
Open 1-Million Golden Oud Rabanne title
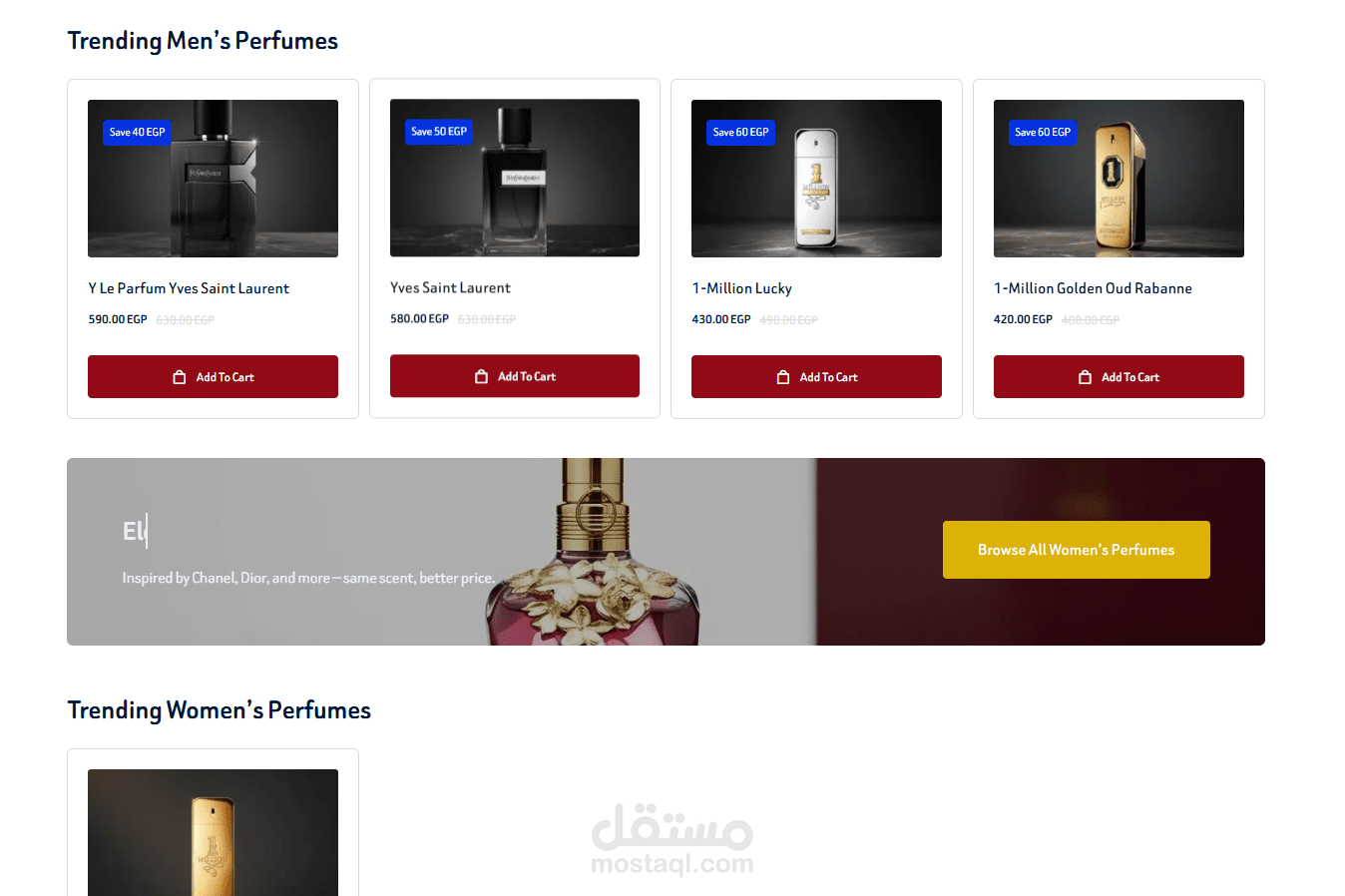click(x=1093, y=288)
